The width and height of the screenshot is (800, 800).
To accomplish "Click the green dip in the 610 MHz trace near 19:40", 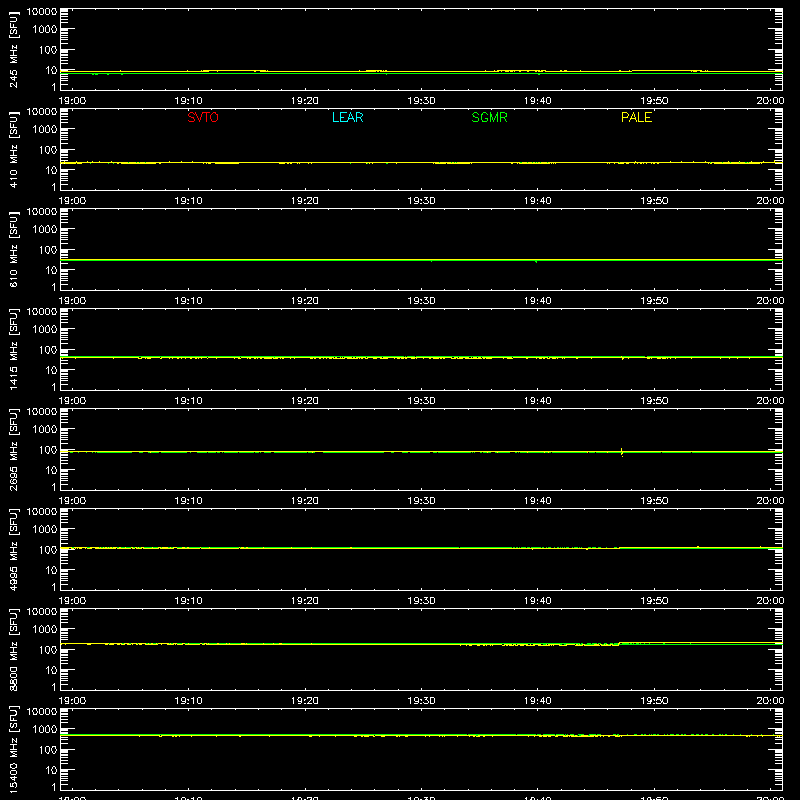I will pos(536,261).
